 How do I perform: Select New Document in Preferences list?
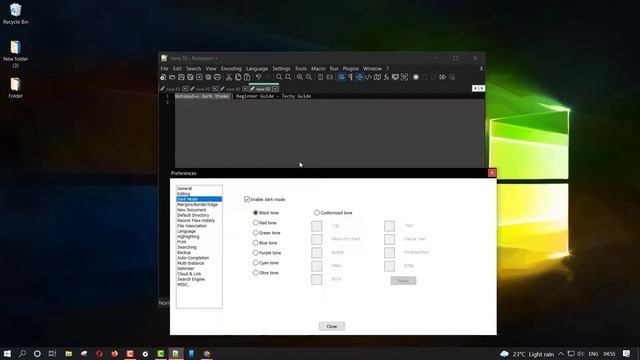point(191,210)
